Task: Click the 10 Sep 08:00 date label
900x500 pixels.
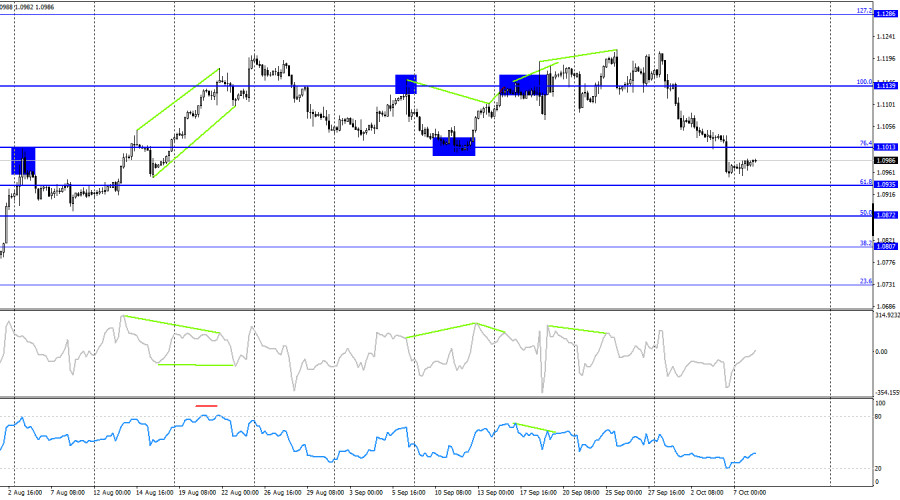Action: (x=453, y=493)
